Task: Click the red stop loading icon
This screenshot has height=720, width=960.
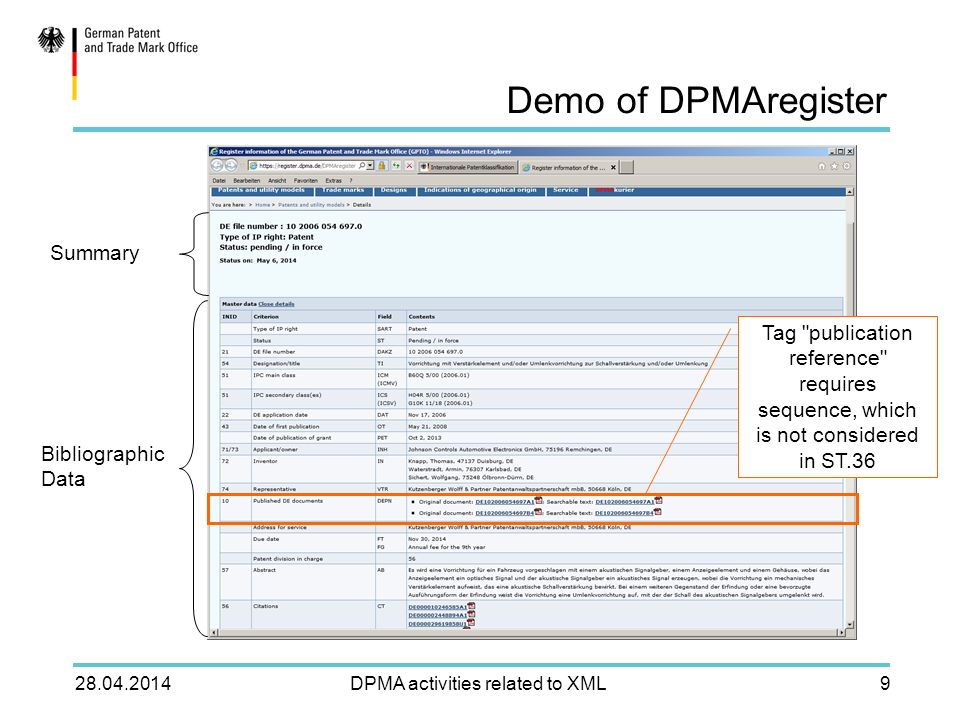Action: [410, 165]
